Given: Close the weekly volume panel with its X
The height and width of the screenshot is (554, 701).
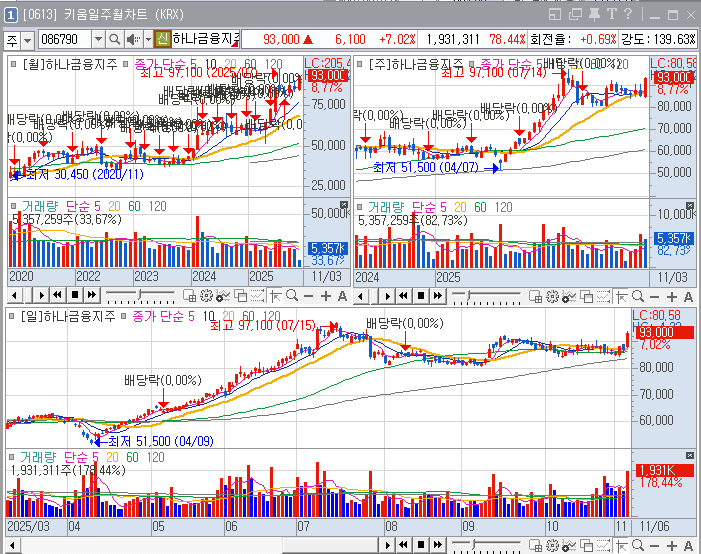Looking at the screenshot, I should pyautogui.click(x=690, y=205).
